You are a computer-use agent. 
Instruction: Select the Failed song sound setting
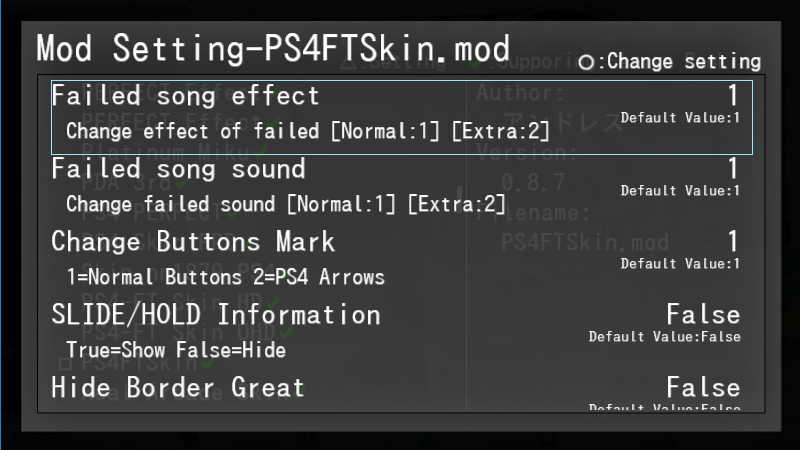click(178, 169)
